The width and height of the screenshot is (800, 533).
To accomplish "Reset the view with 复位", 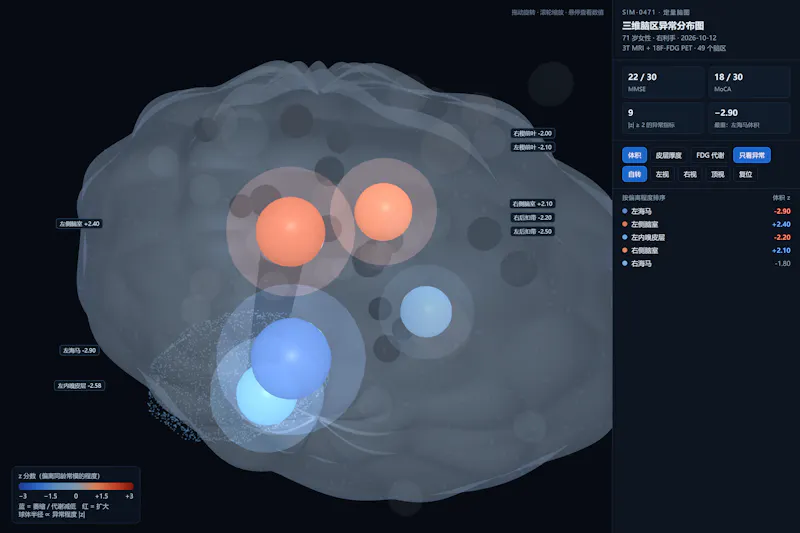I will pyautogui.click(x=745, y=174).
